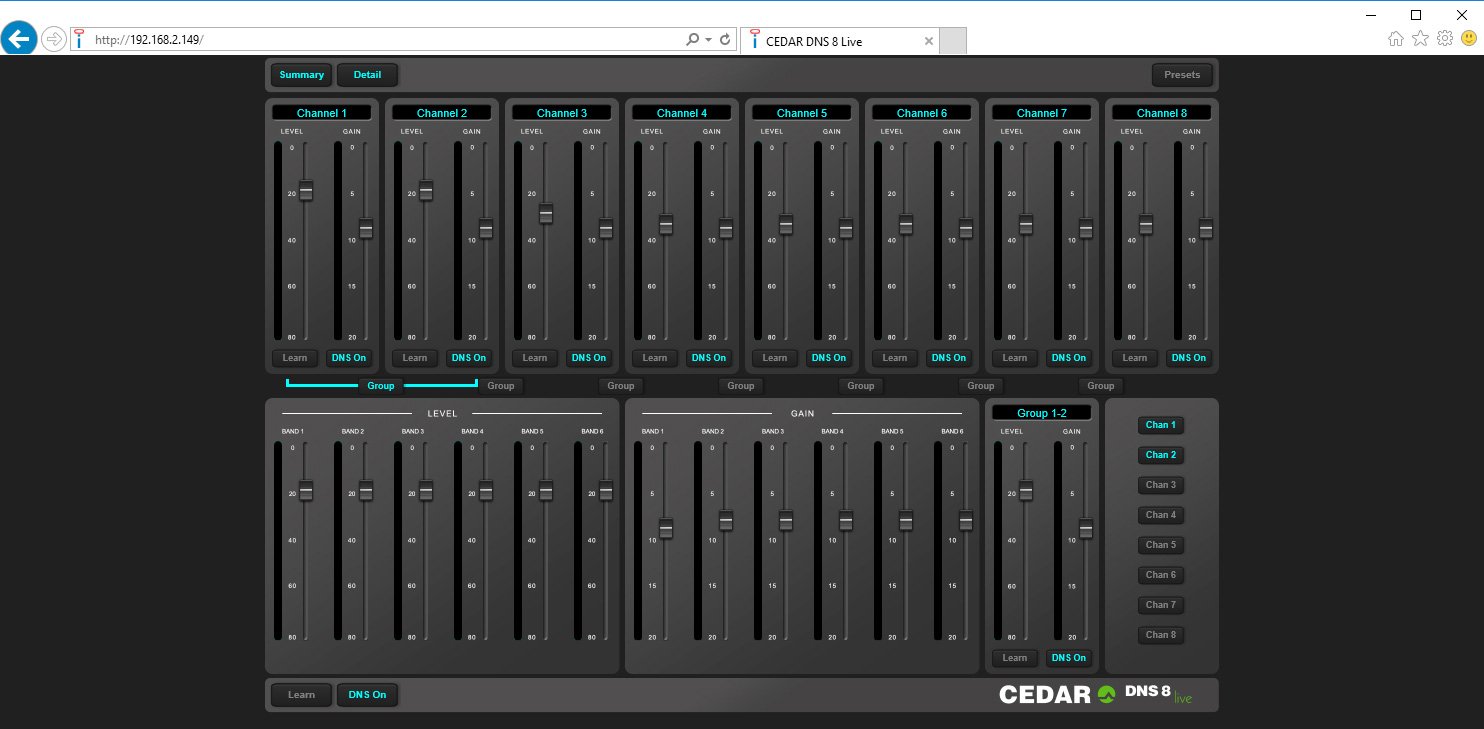This screenshot has height=729, width=1484.
Task: Switch to the Detail view
Action: 367,75
